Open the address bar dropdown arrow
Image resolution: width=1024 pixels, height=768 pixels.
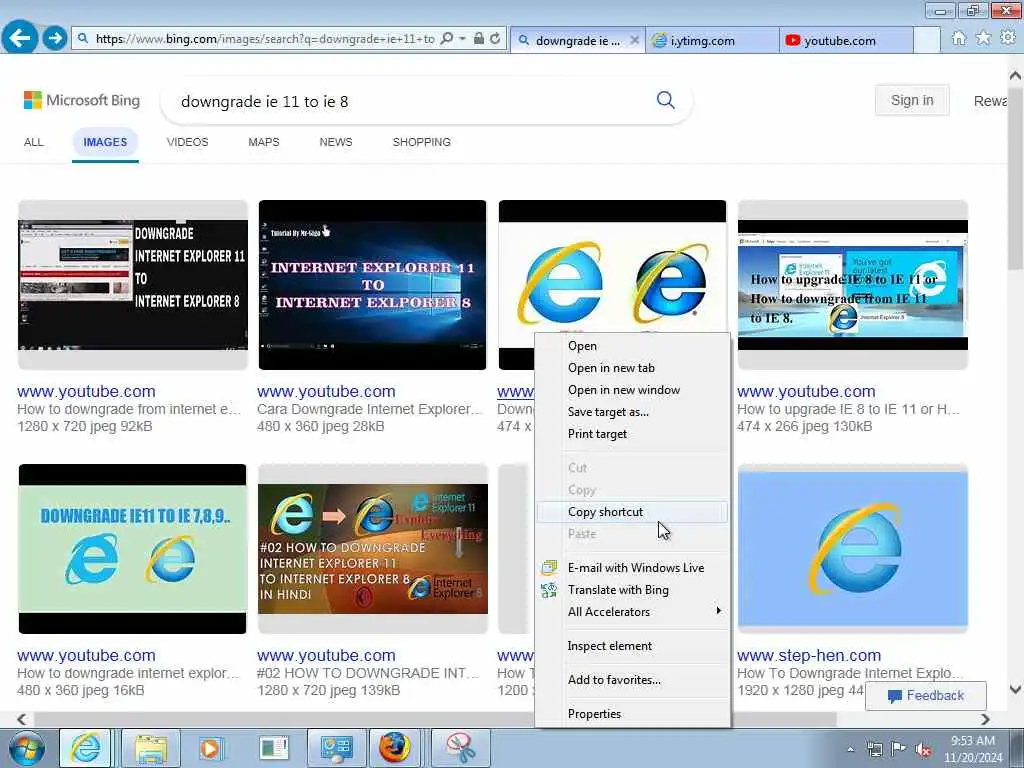click(462, 39)
